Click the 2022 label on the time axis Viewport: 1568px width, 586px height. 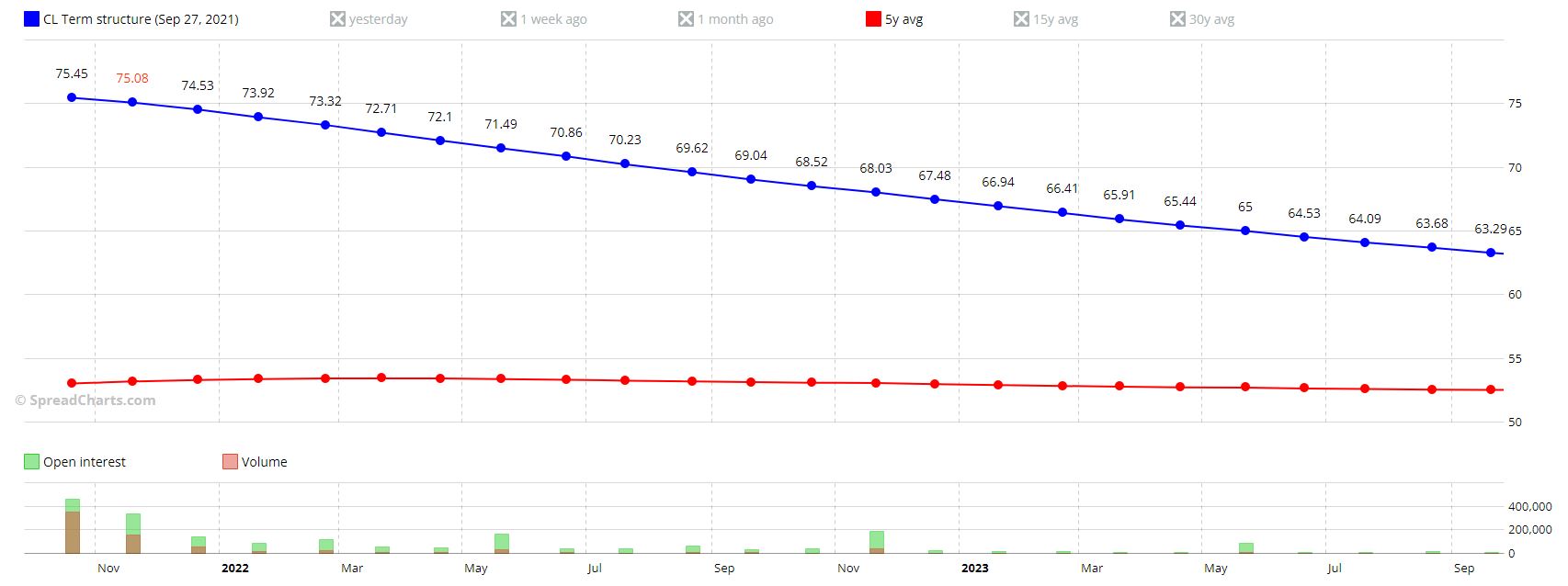click(x=235, y=569)
